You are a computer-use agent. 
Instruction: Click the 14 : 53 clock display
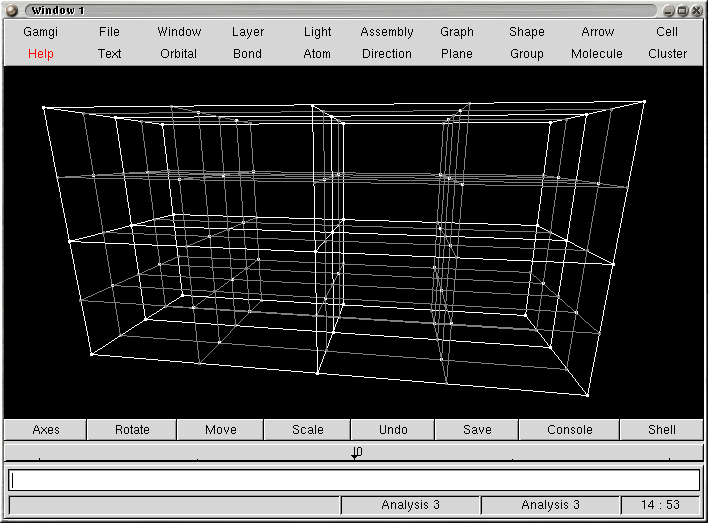point(661,505)
